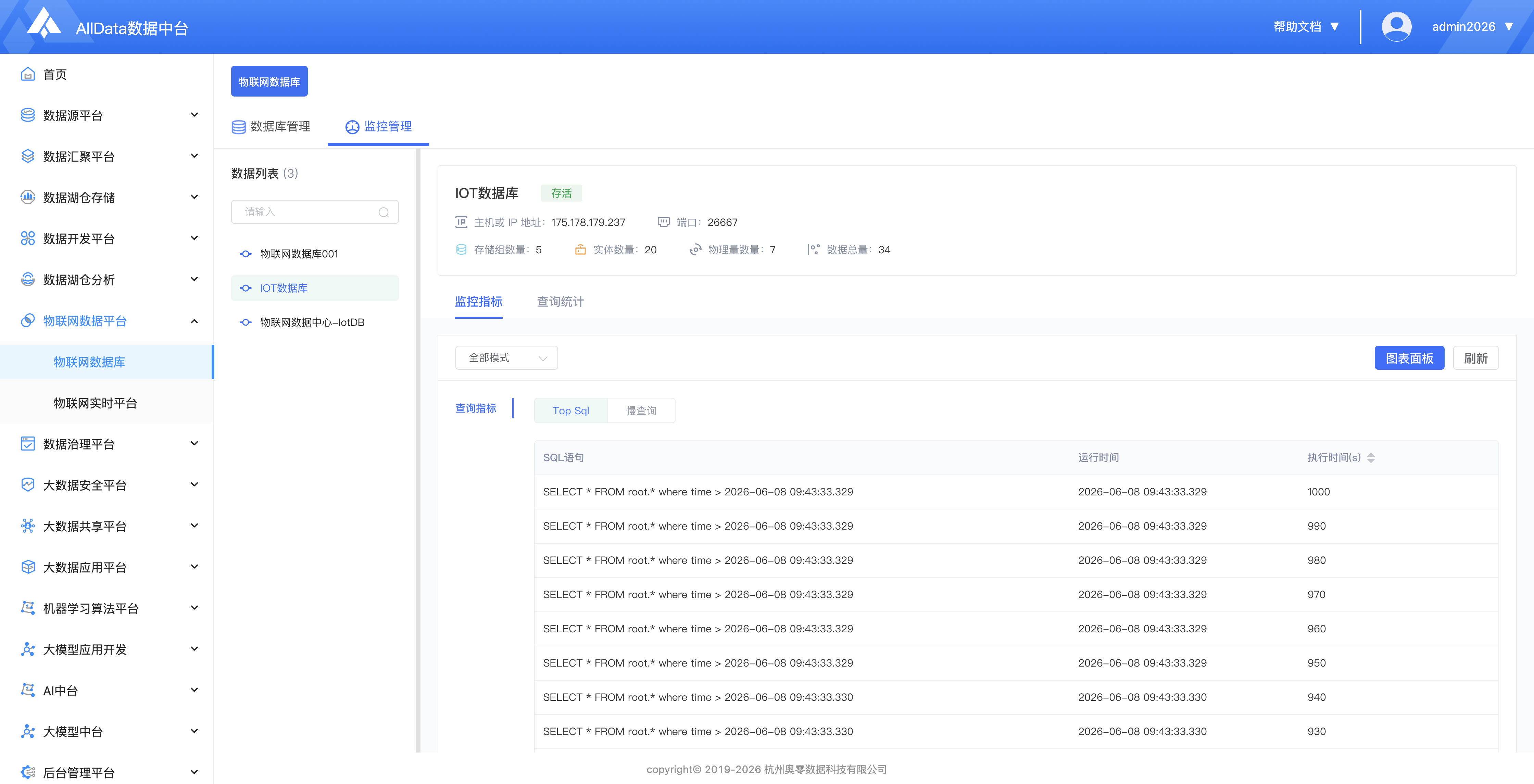This screenshot has width=1534, height=784.
Task: Click the 数据源平台 database icon
Action: pyautogui.click(x=27, y=115)
